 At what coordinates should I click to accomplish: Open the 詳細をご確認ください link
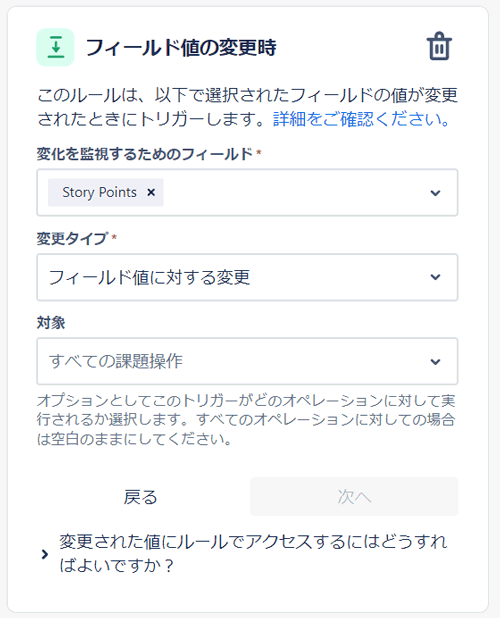click(361, 119)
